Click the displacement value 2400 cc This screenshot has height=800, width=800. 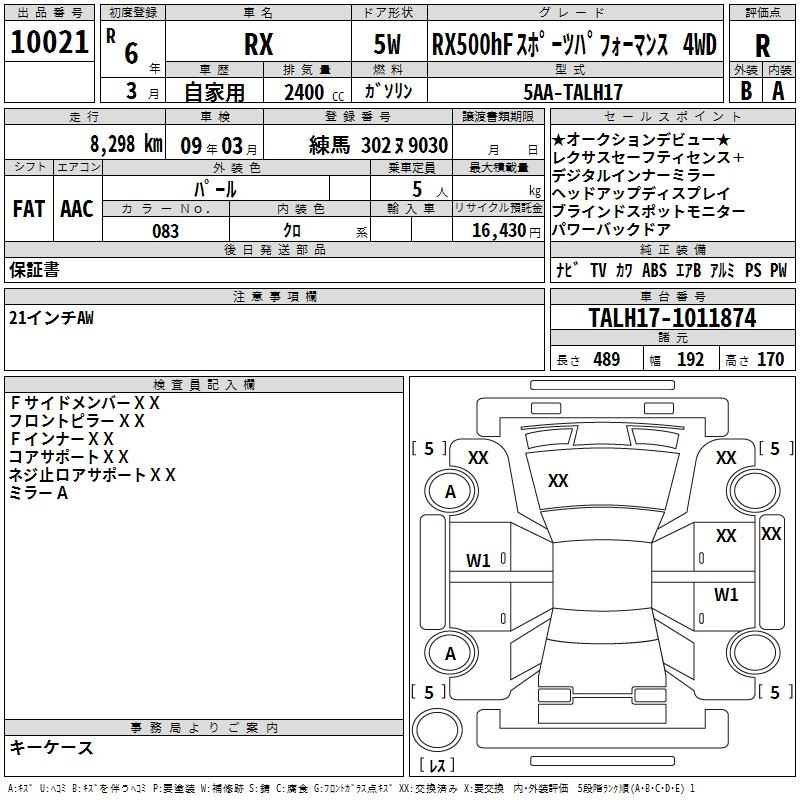(314, 92)
